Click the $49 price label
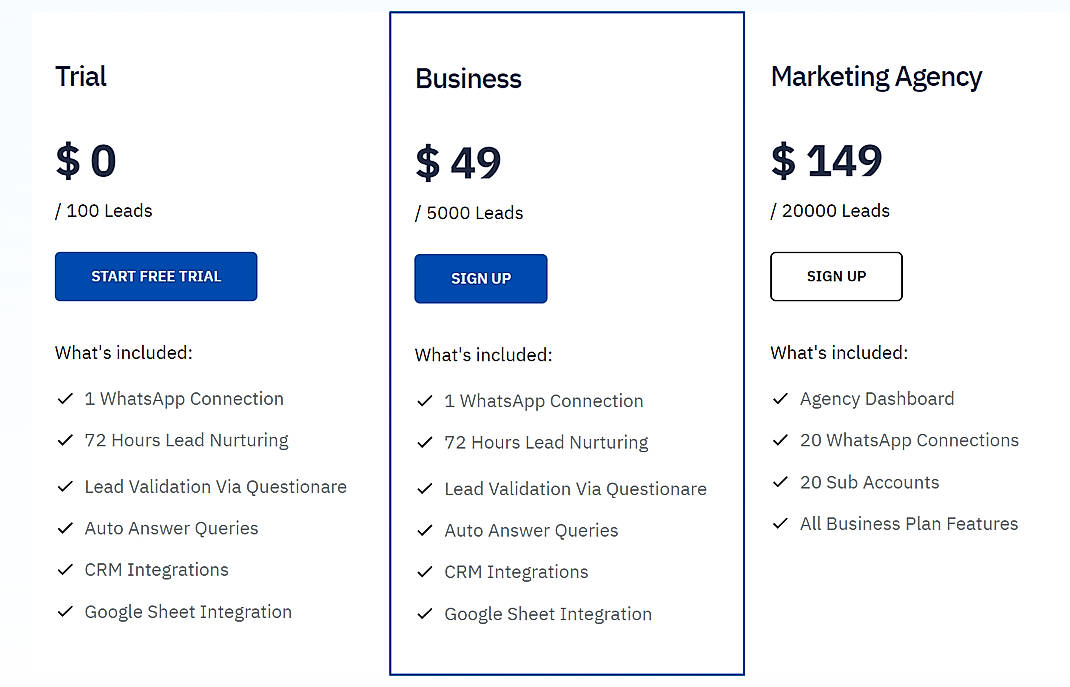The width and height of the screenshot is (1070, 687). 458,161
